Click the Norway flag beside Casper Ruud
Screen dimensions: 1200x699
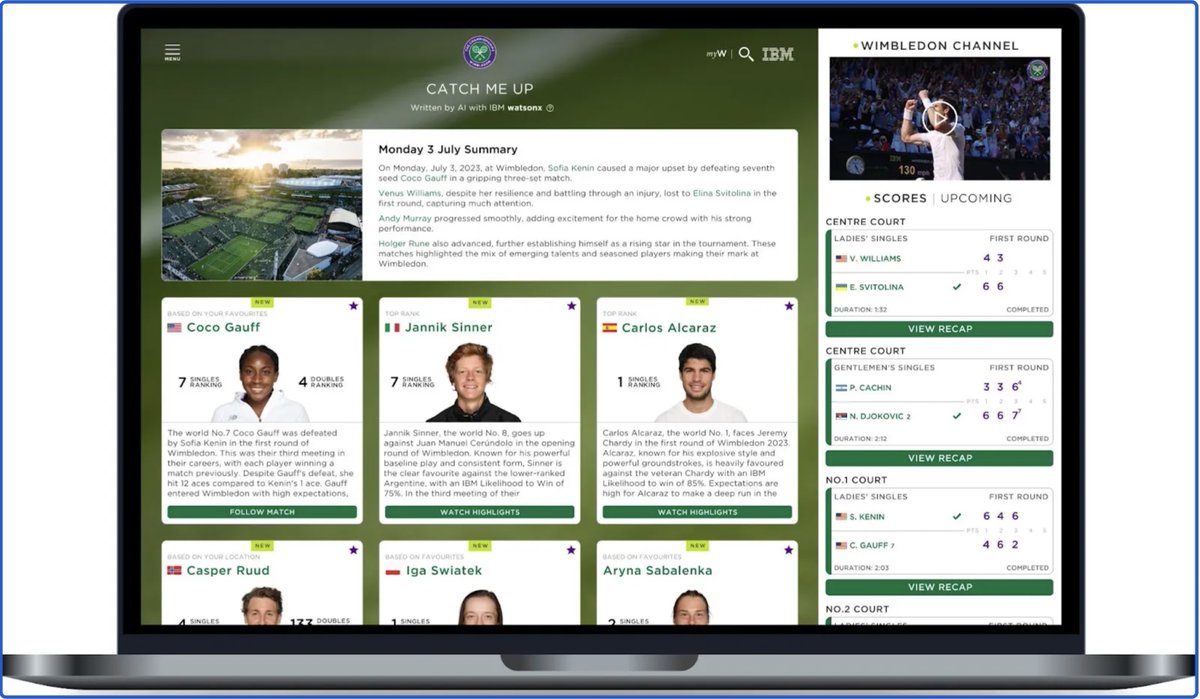pyautogui.click(x=174, y=570)
